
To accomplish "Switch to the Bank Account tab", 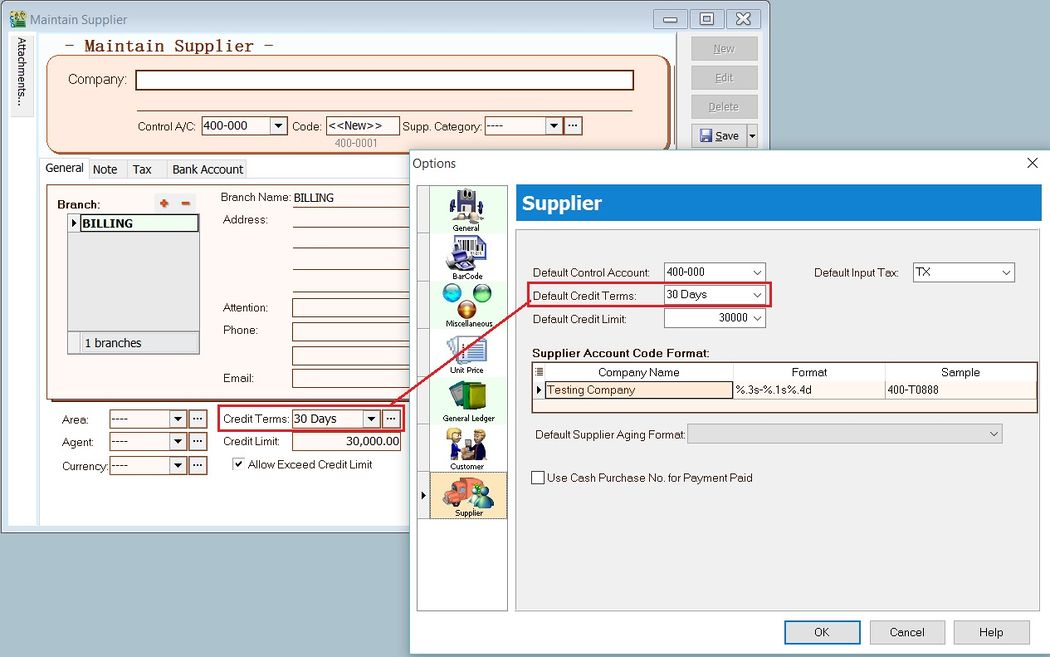I will pos(207,169).
